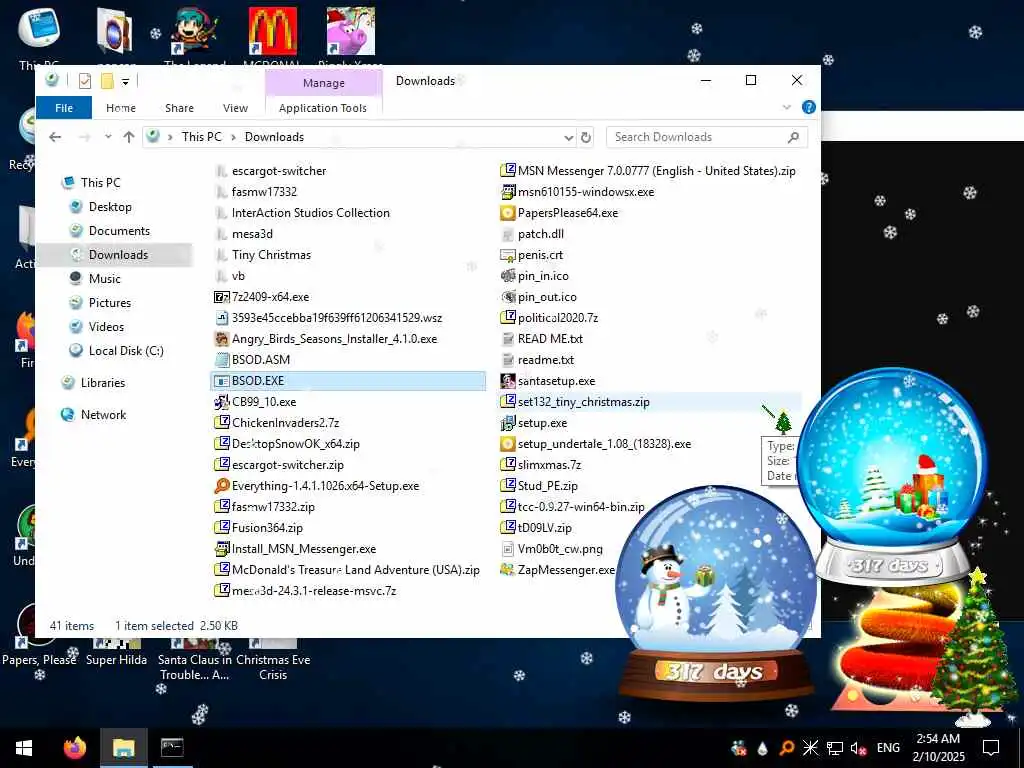Image resolution: width=1024 pixels, height=768 pixels.
Task: Open notification center icon
Action: point(991,748)
